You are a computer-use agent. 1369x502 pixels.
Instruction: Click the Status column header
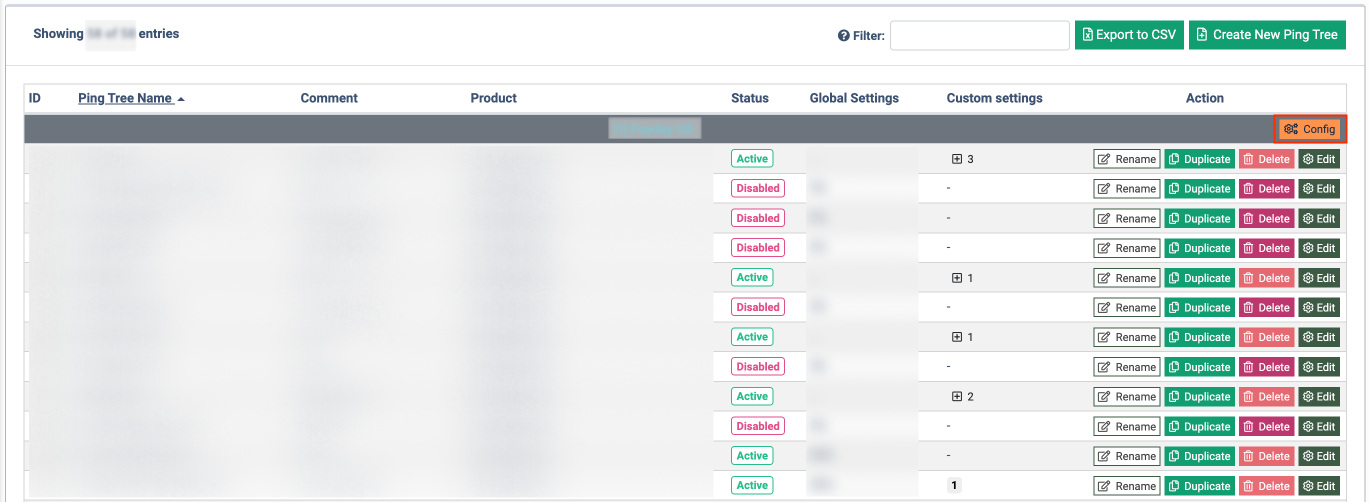(750, 98)
